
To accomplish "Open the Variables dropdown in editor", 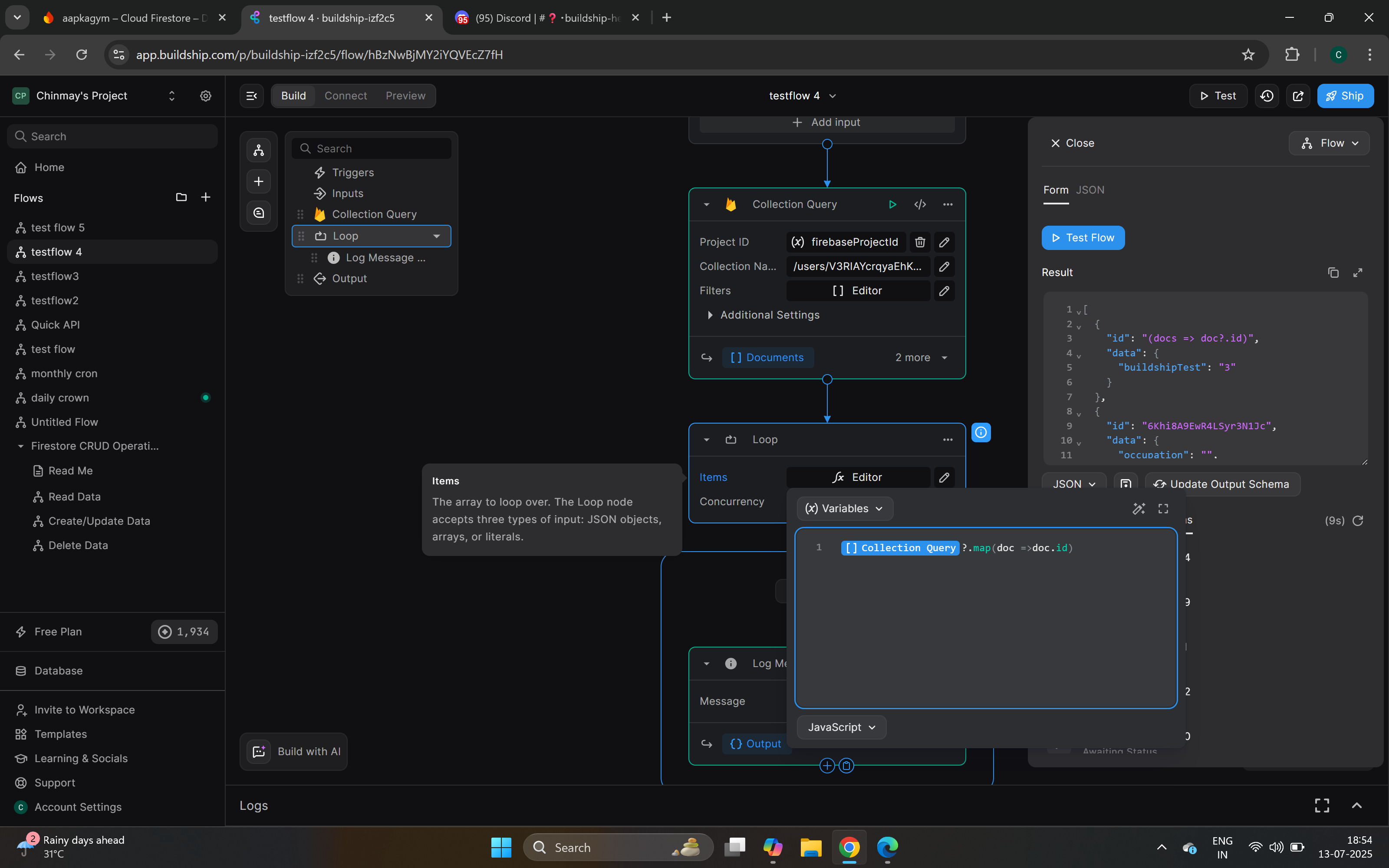I will pos(845,509).
